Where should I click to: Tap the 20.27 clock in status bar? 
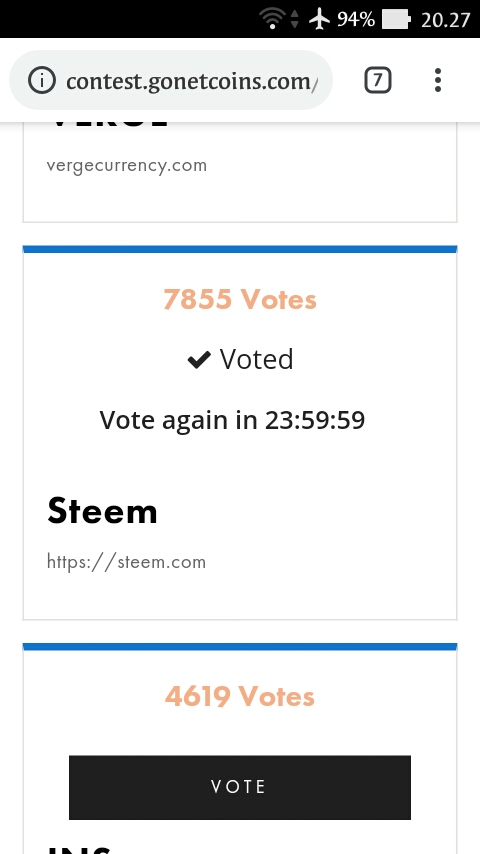point(445,20)
